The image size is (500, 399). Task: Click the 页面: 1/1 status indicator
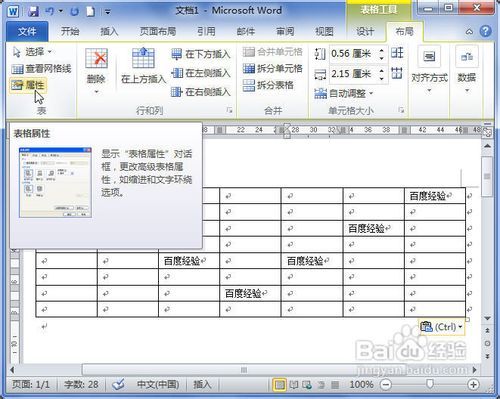click(x=31, y=384)
